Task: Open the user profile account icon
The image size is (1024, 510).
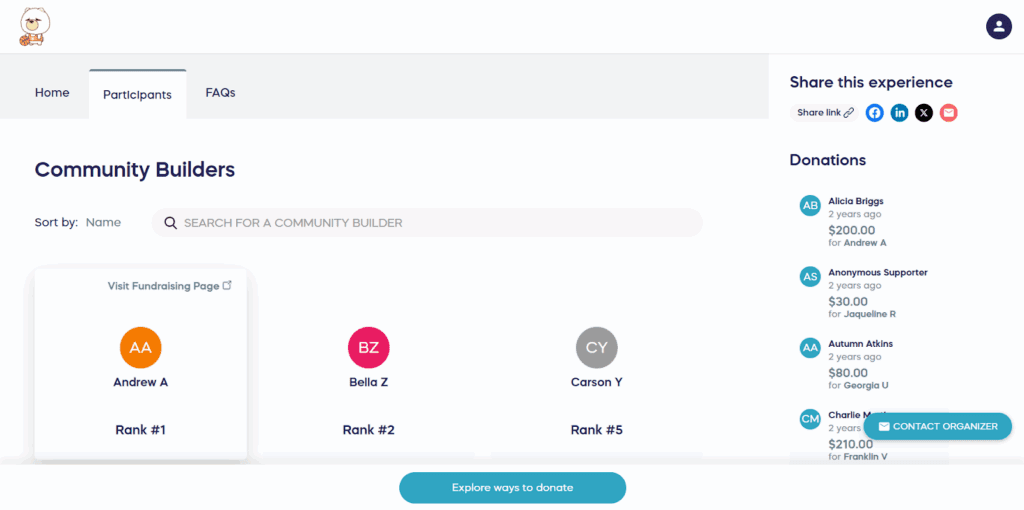Action: [998, 27]
